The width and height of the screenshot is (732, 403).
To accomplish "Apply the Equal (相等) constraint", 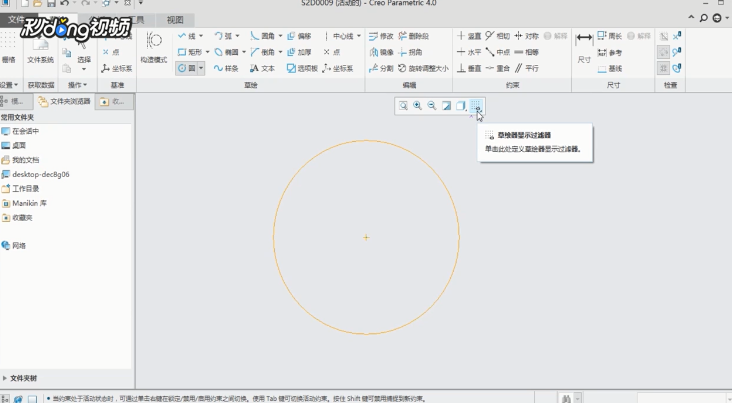I will tap(527, 52).
